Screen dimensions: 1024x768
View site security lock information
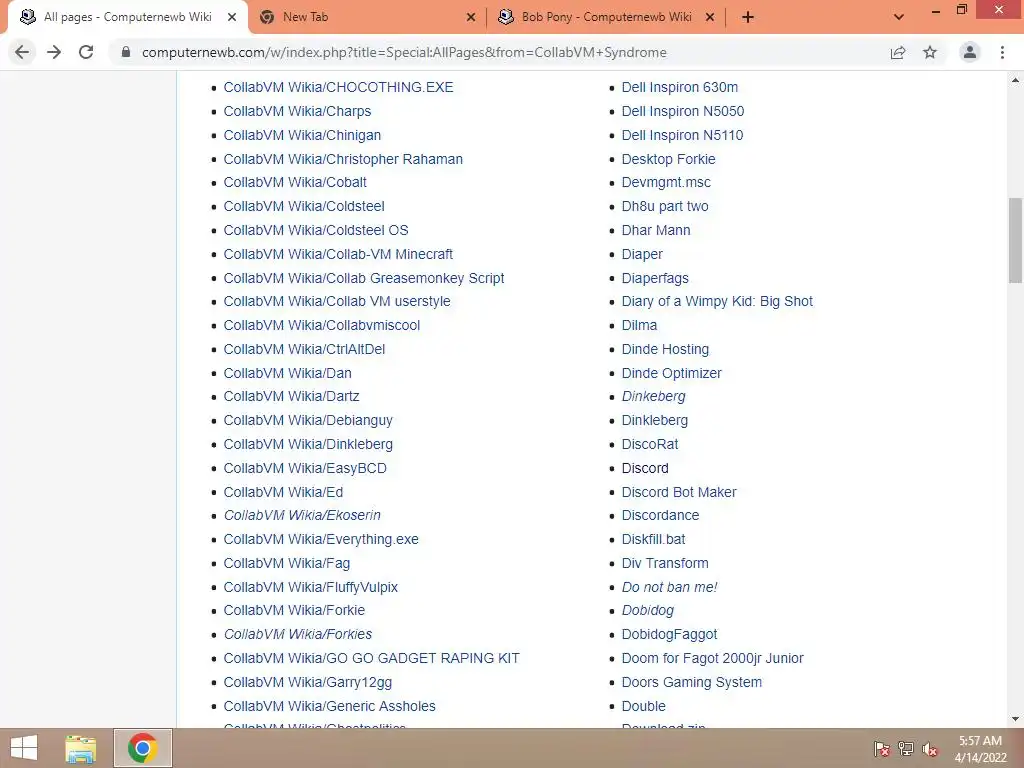click(x=126, y=52)
